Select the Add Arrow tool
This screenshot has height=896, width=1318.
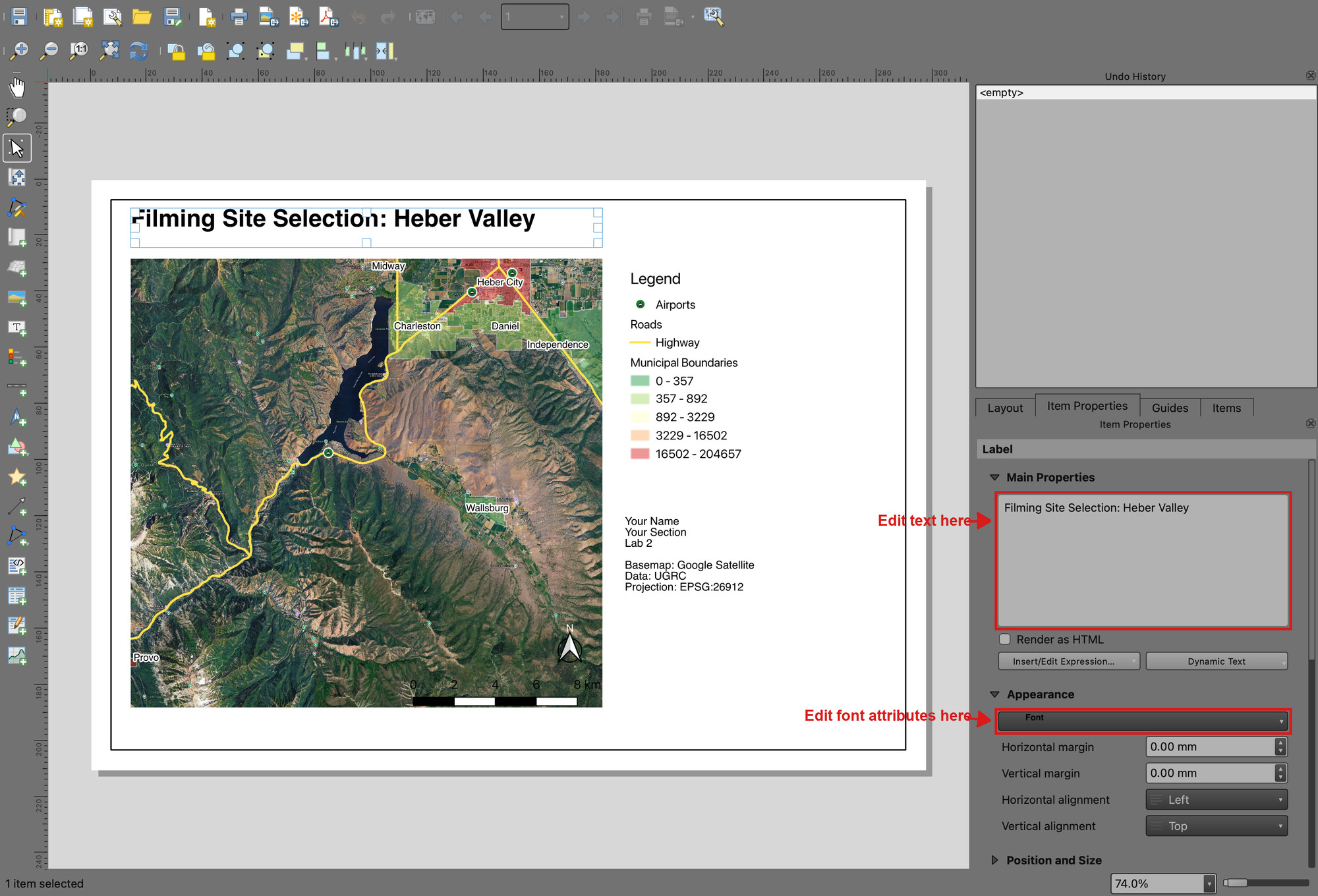point(17,507)
